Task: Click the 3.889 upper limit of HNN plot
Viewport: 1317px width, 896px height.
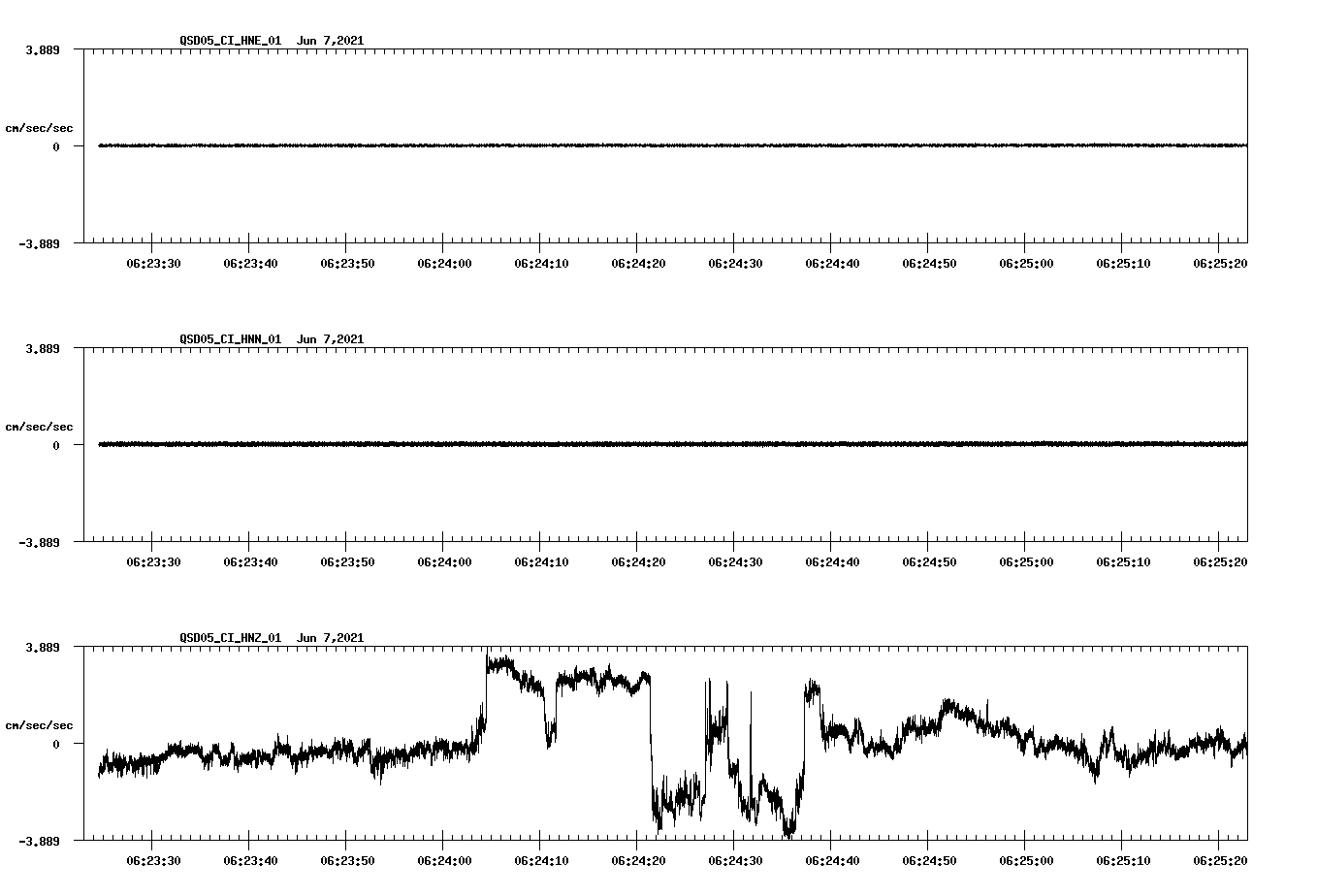Action: (42, 348)
